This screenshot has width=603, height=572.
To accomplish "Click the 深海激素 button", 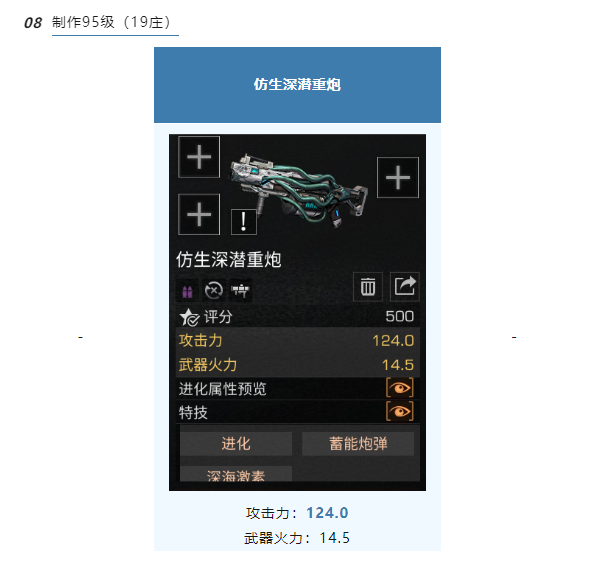I will [236, 474].
